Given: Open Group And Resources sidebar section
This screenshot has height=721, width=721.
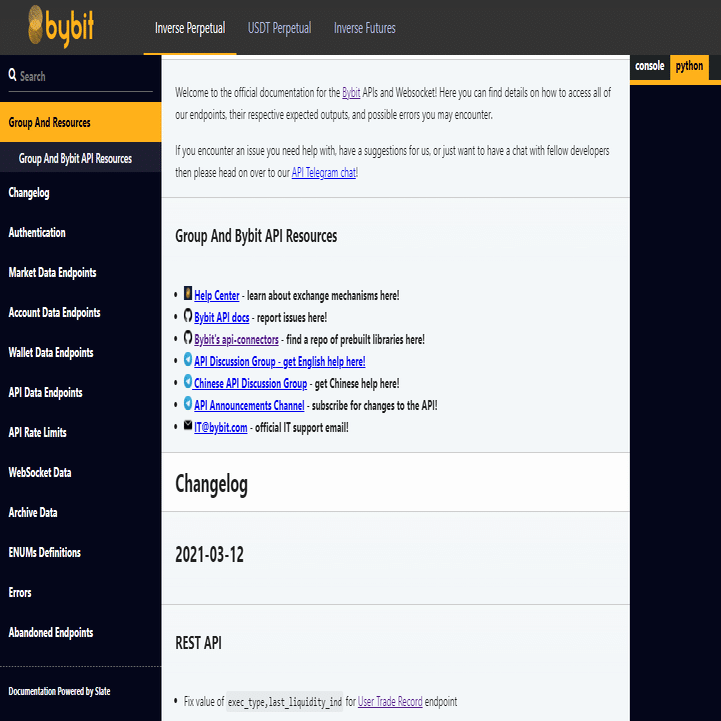Looking at the screenshot, I should pos(80,122).
